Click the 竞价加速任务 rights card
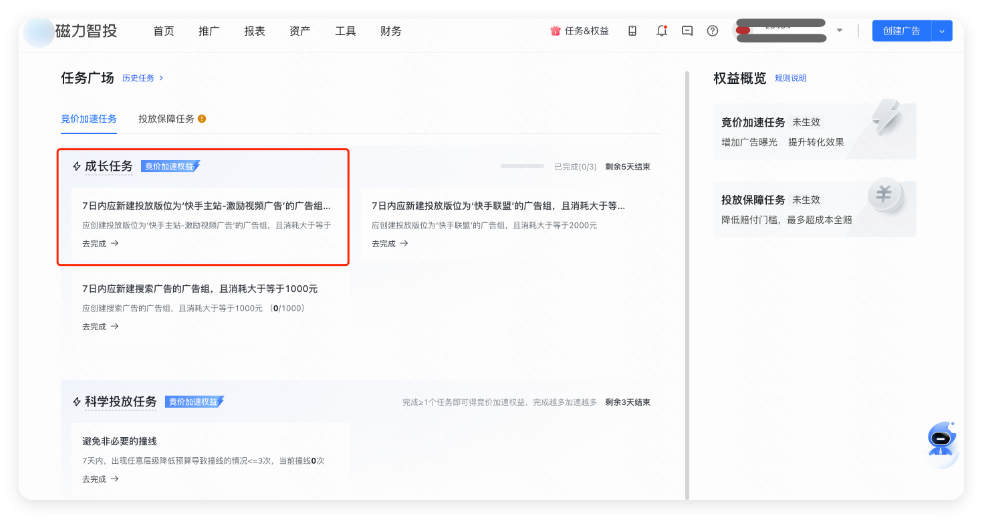The image size is (982, 518). [814, 131]
